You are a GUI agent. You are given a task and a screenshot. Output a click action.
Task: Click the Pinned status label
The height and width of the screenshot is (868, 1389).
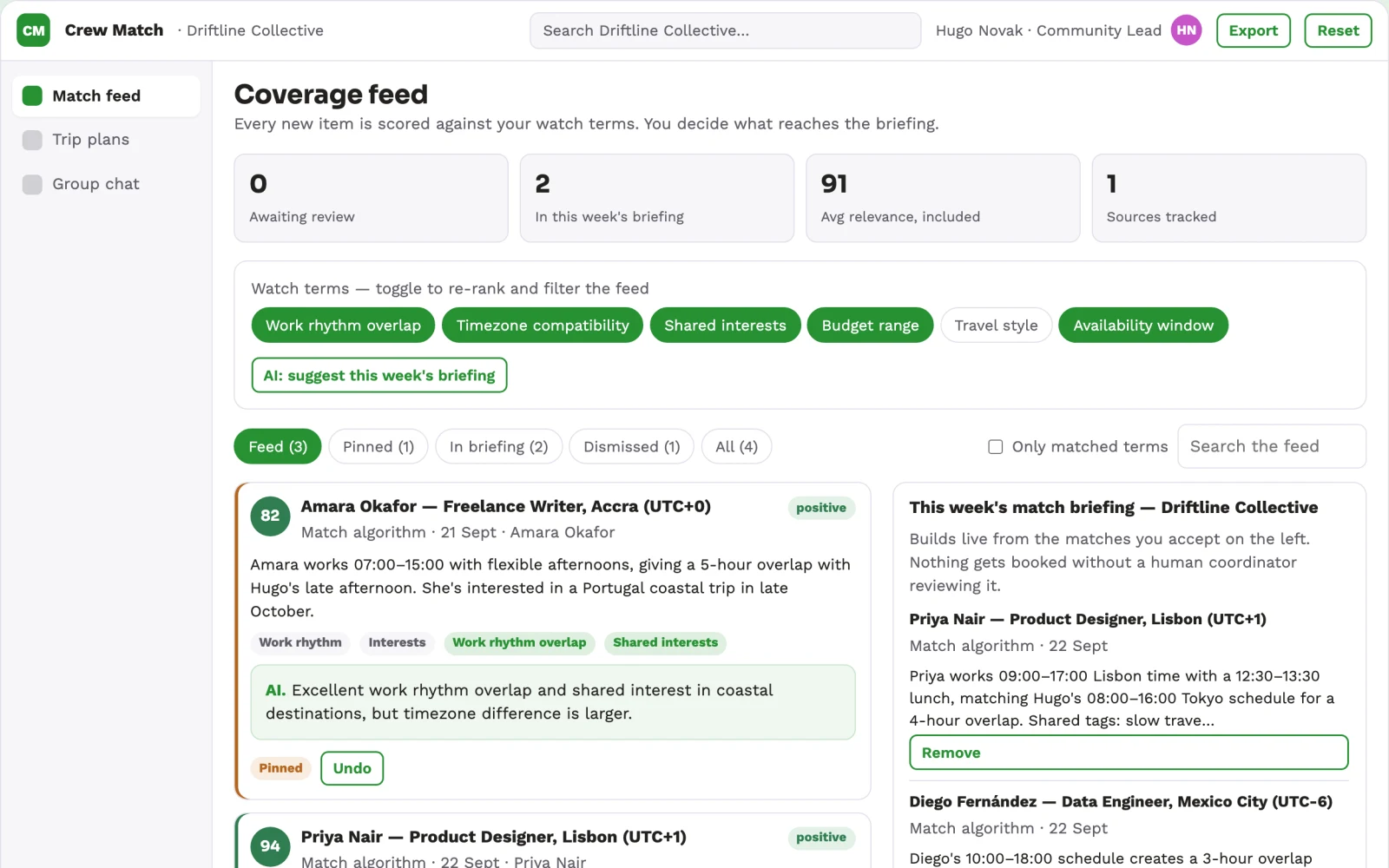(280, 768)
